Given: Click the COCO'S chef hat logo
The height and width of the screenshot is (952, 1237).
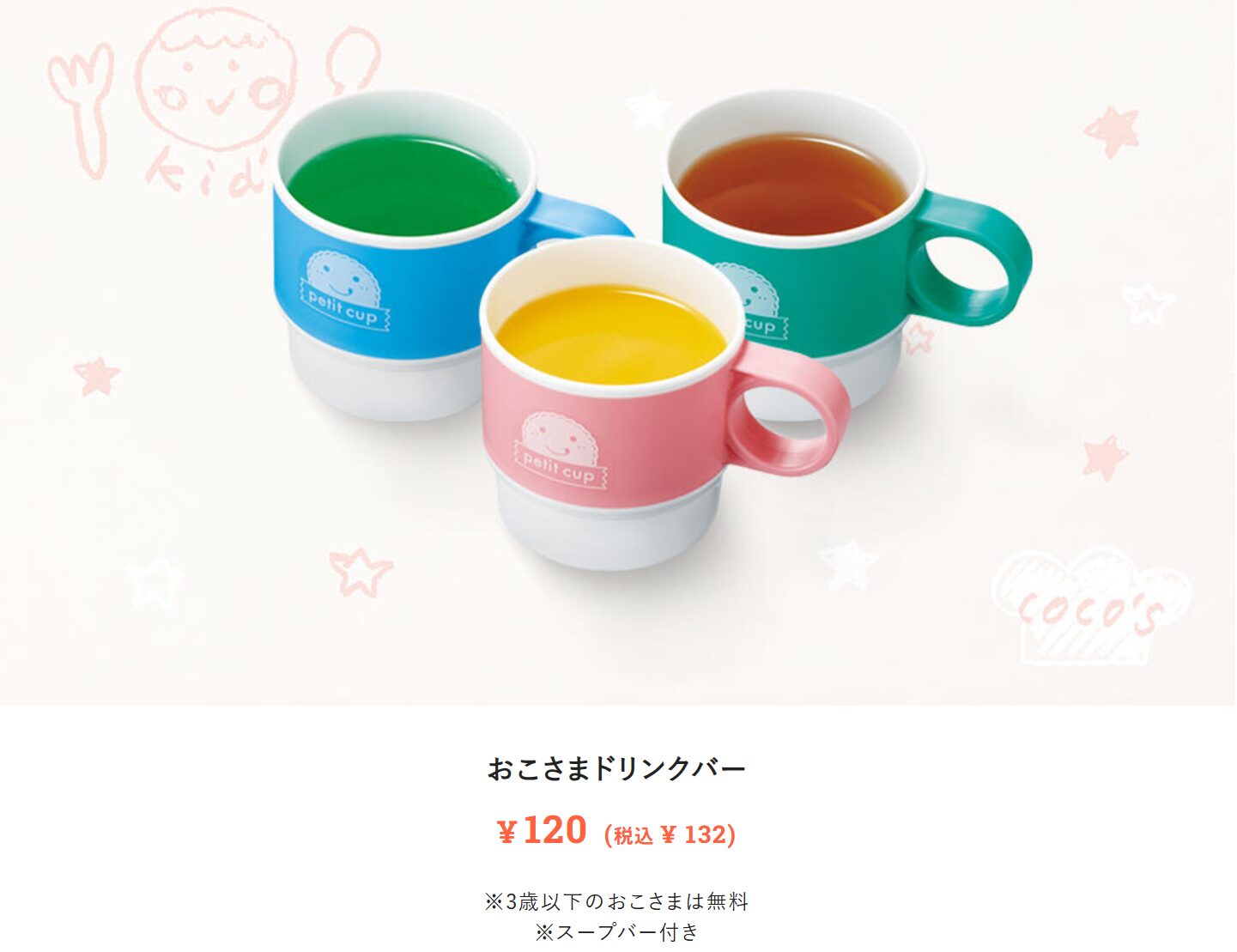Looking at the screenshot, I should (1092, 606).
